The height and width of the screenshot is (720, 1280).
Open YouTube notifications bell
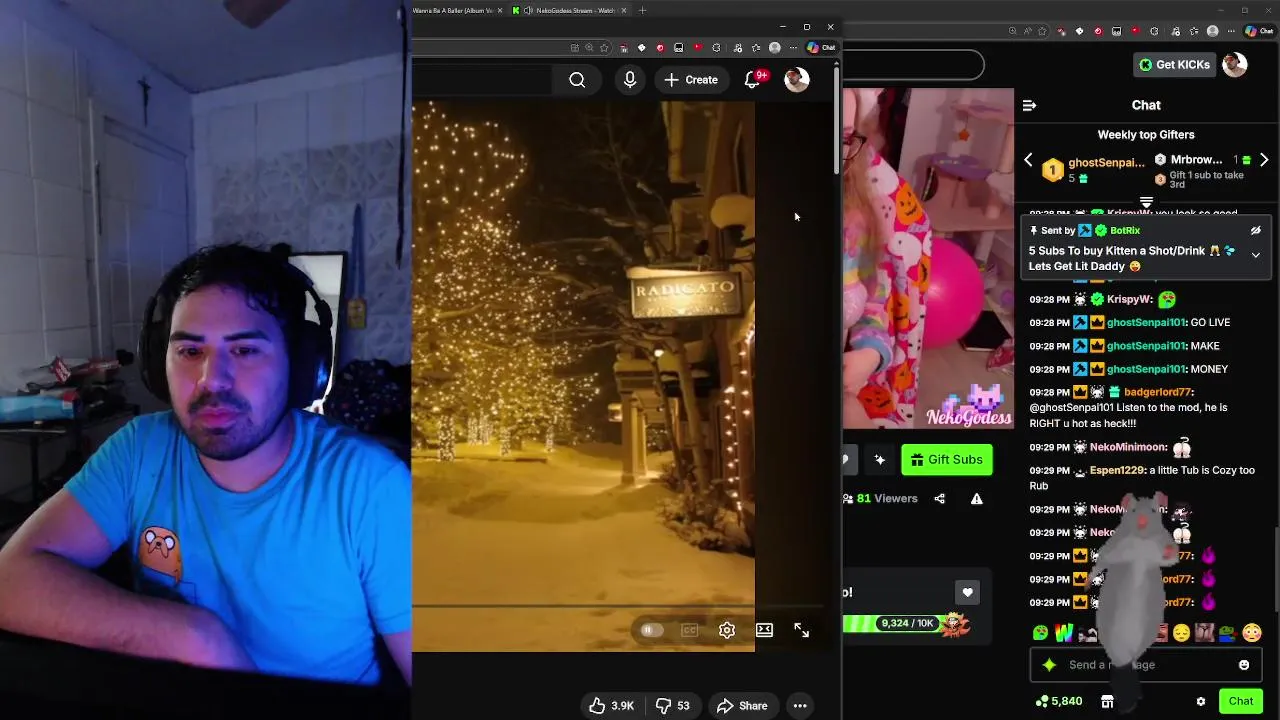pyautogui.click(x=754, y=79)
